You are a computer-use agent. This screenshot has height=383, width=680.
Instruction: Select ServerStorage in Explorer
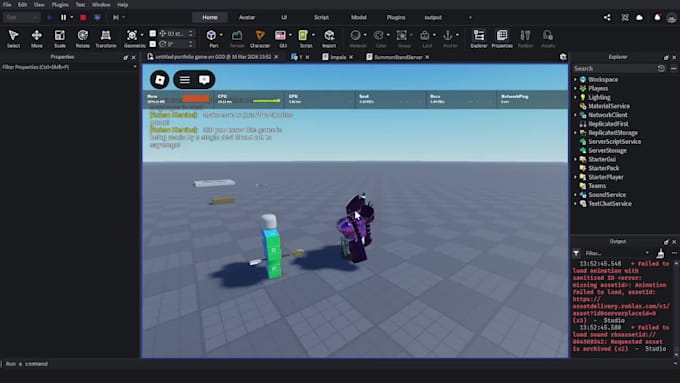coord(607,151)
